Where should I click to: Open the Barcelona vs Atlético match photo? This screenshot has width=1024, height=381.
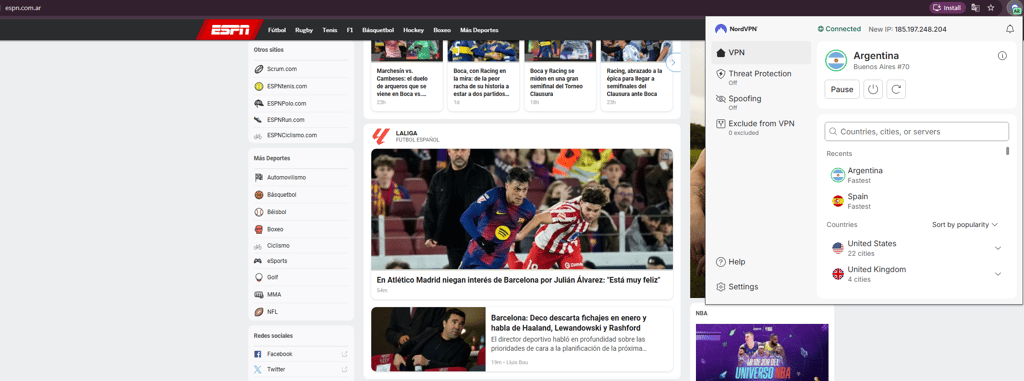tap(522, 209)
